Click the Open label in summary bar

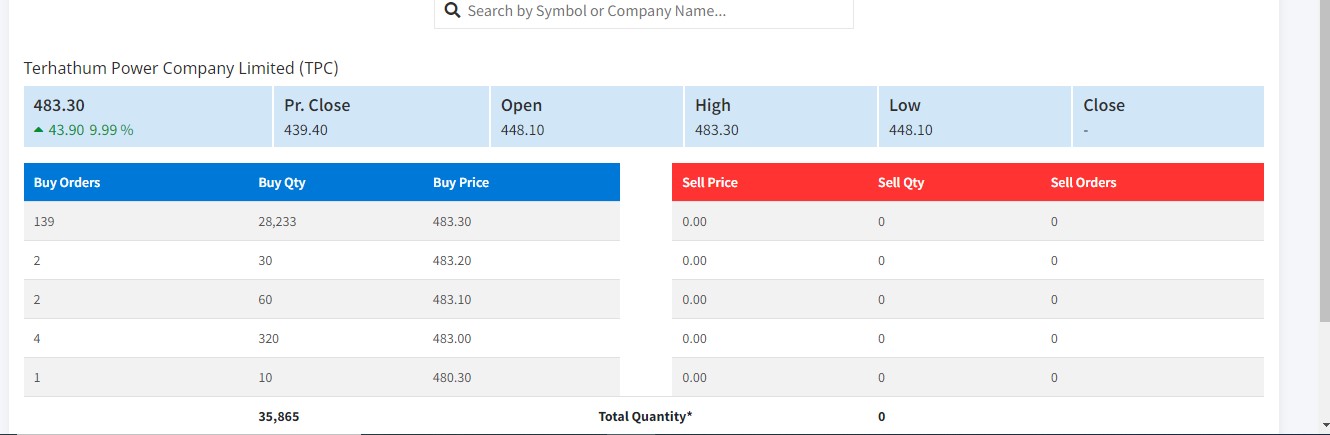[521, 105]
